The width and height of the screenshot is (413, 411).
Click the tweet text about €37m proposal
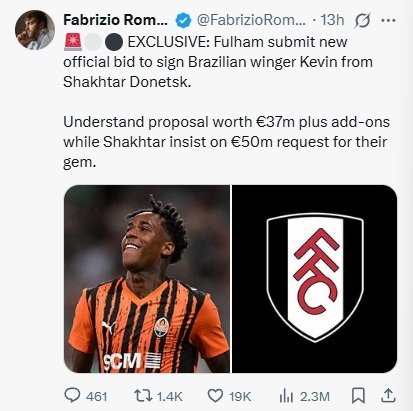pos(226,142)
